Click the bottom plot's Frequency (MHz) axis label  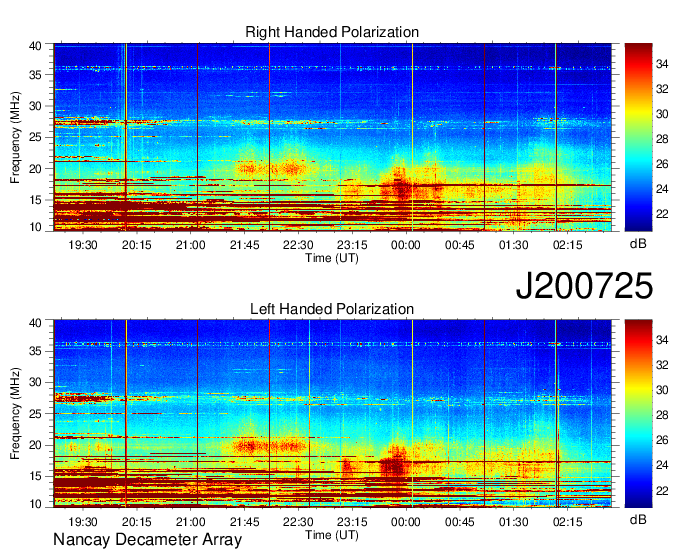15,414
